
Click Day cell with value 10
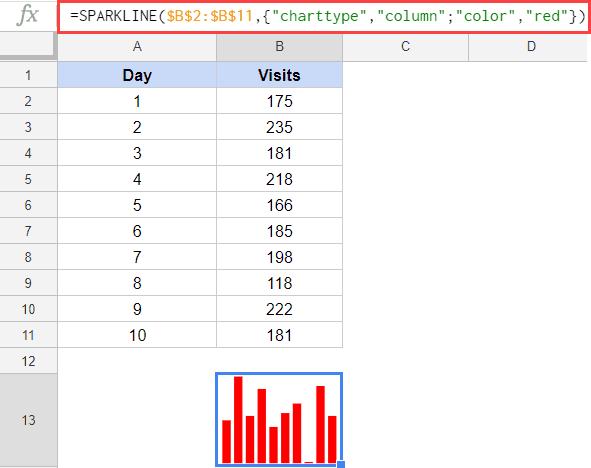137,335
